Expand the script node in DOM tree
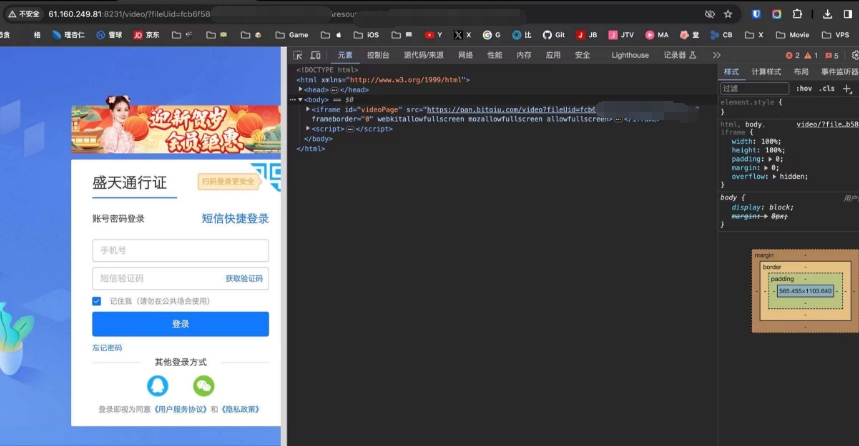This screenshot has height=446, width=859. click(308, 129)
